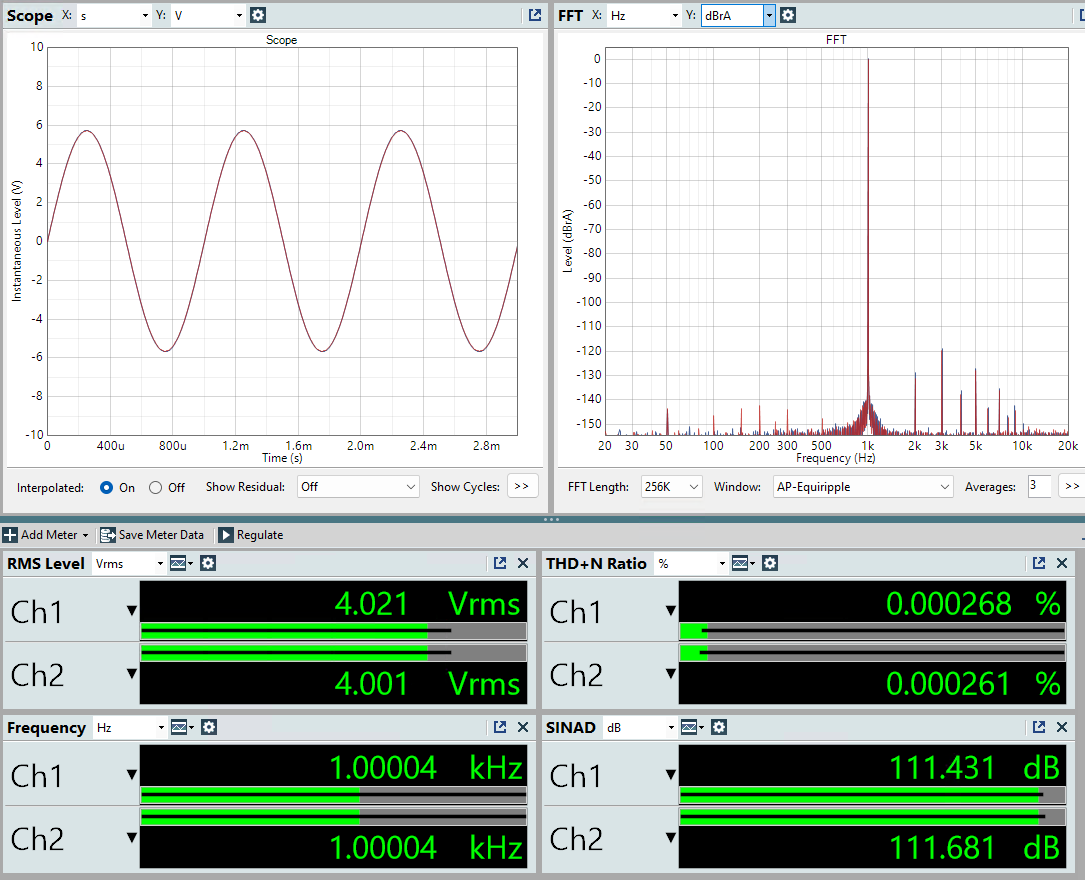Expand RMS Level Ch2 channel arrow
The width and height of the screenshot is (1085, 880).
(131, 673)
